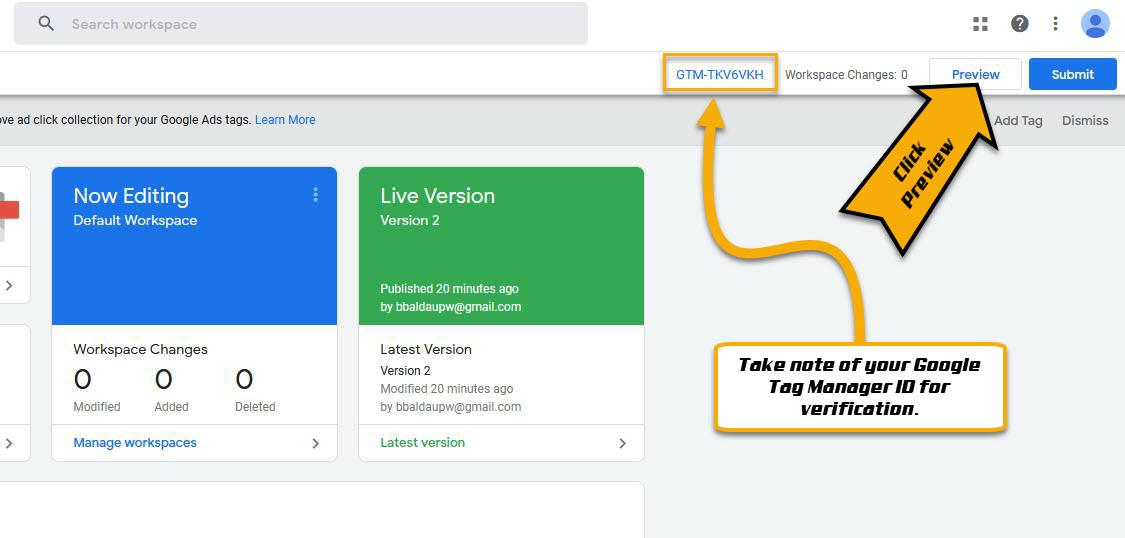Click Modified 20 minutes ago text
Image resolution: width=1125 pixels, height=538 pixels.
[446, 389]
